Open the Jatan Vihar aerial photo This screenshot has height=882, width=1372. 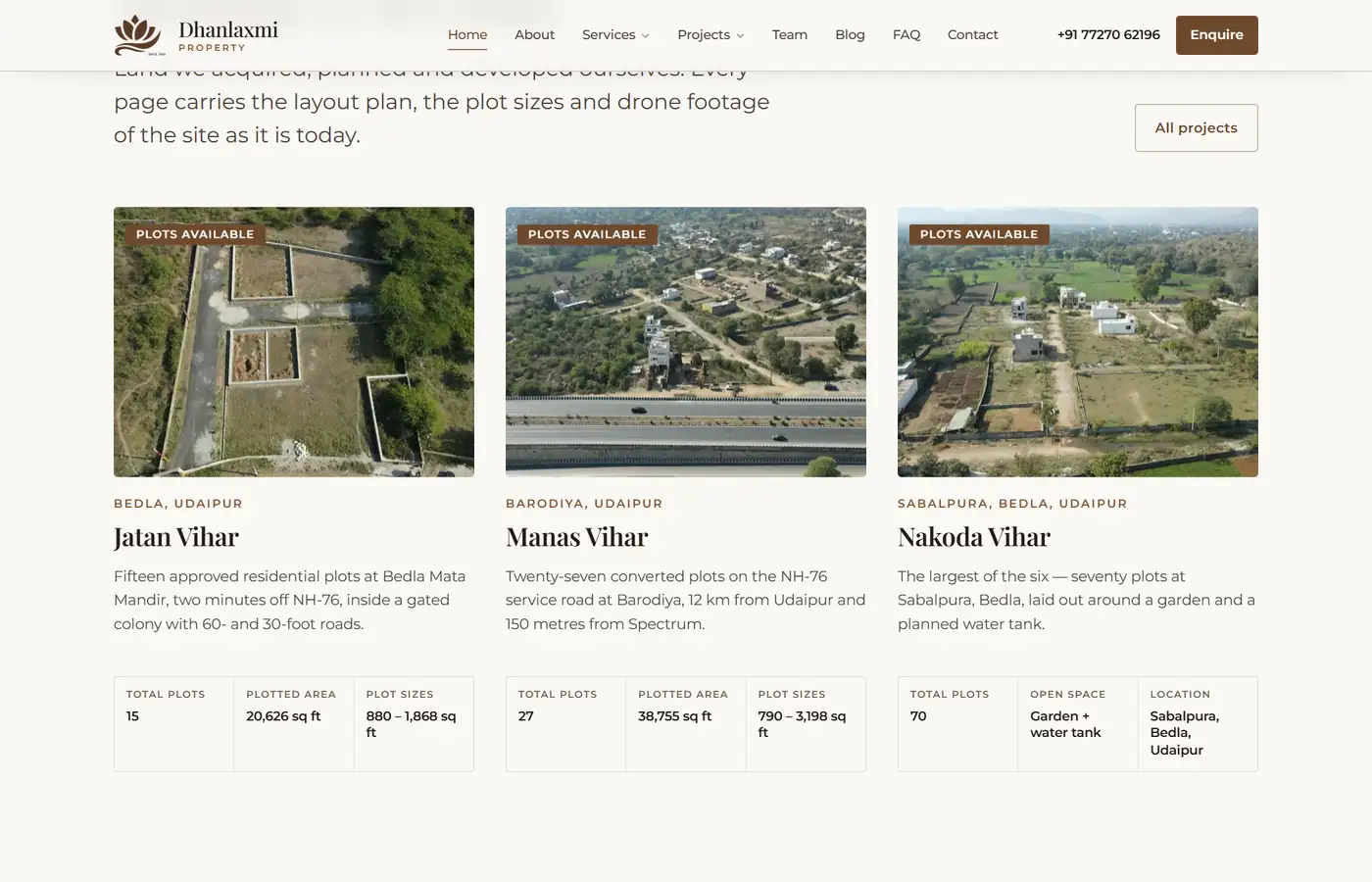coord(294,342)
